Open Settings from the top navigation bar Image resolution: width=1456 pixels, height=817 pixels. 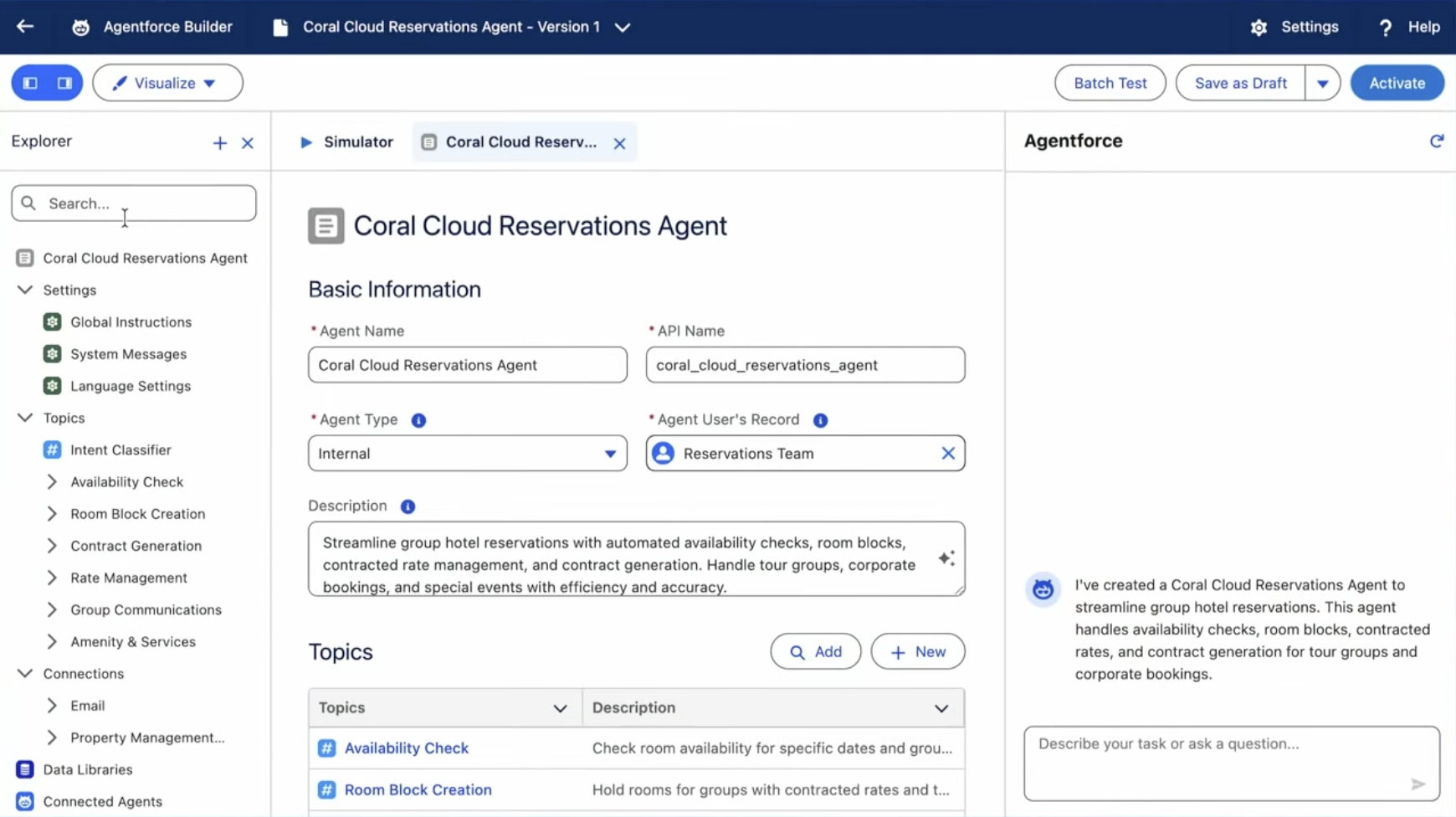point(1294,26)
